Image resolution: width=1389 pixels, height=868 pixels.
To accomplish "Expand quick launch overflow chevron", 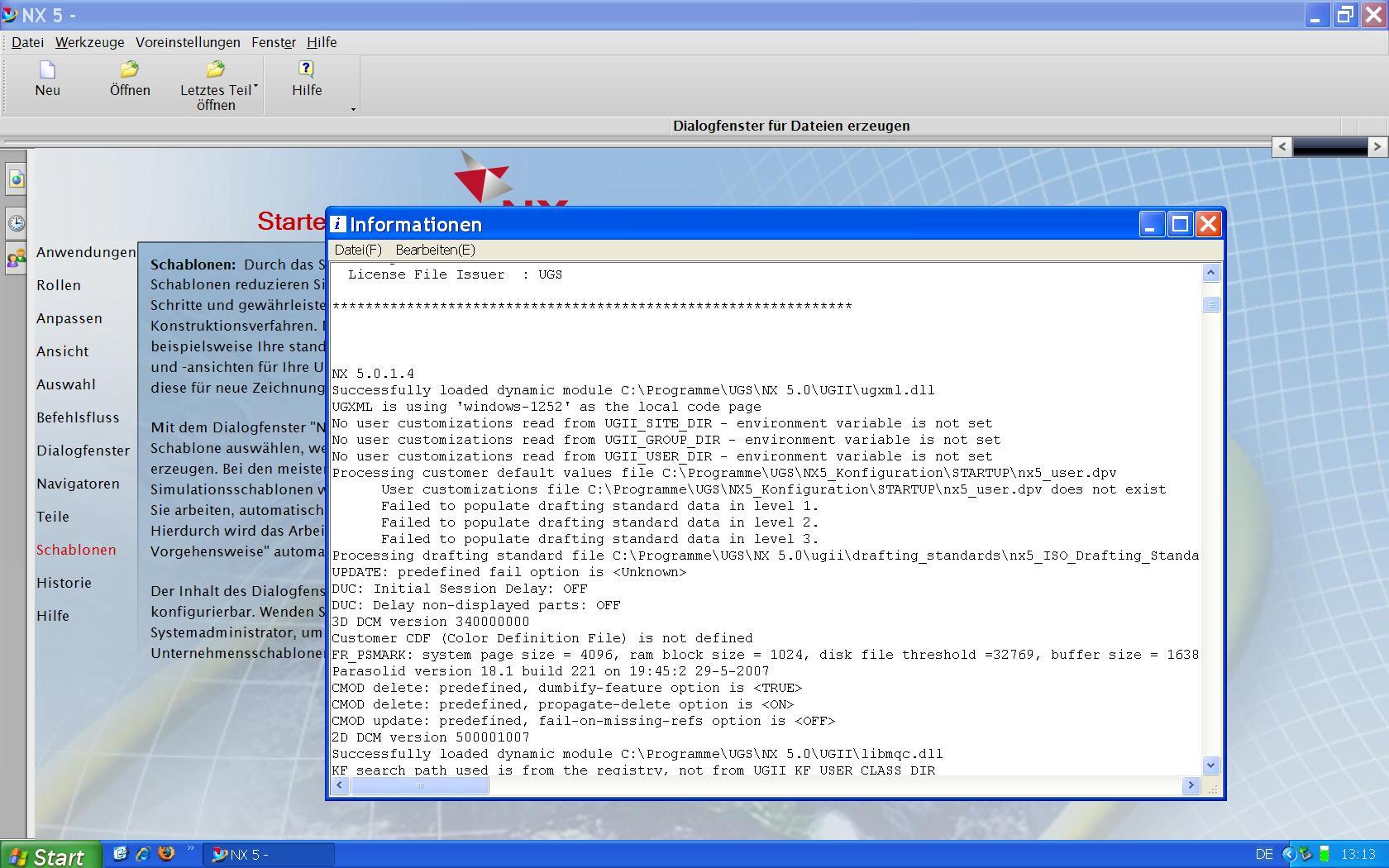I will click(191, 848).
